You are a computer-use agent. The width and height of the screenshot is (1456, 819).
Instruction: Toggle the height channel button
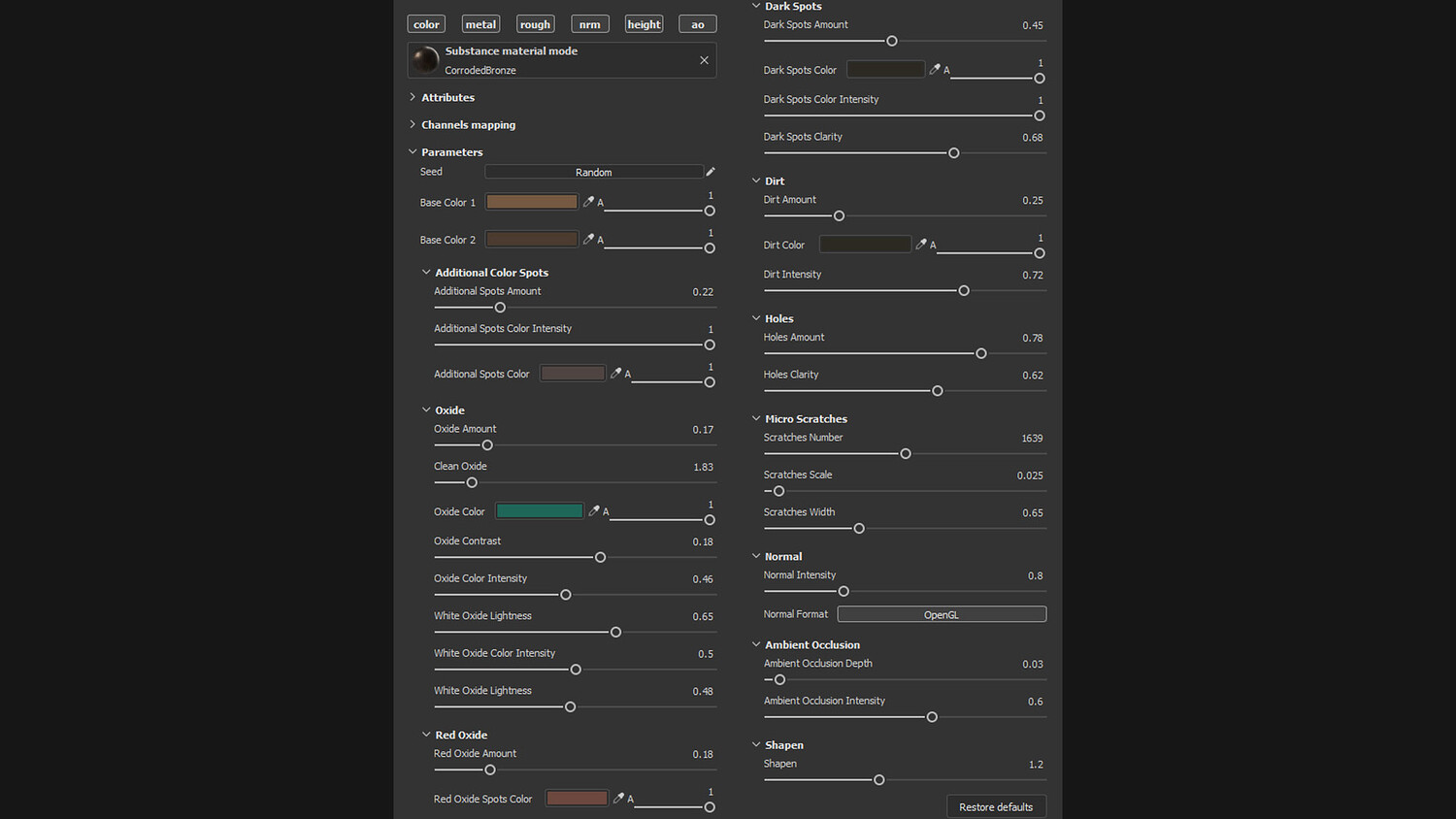[644, 24]
